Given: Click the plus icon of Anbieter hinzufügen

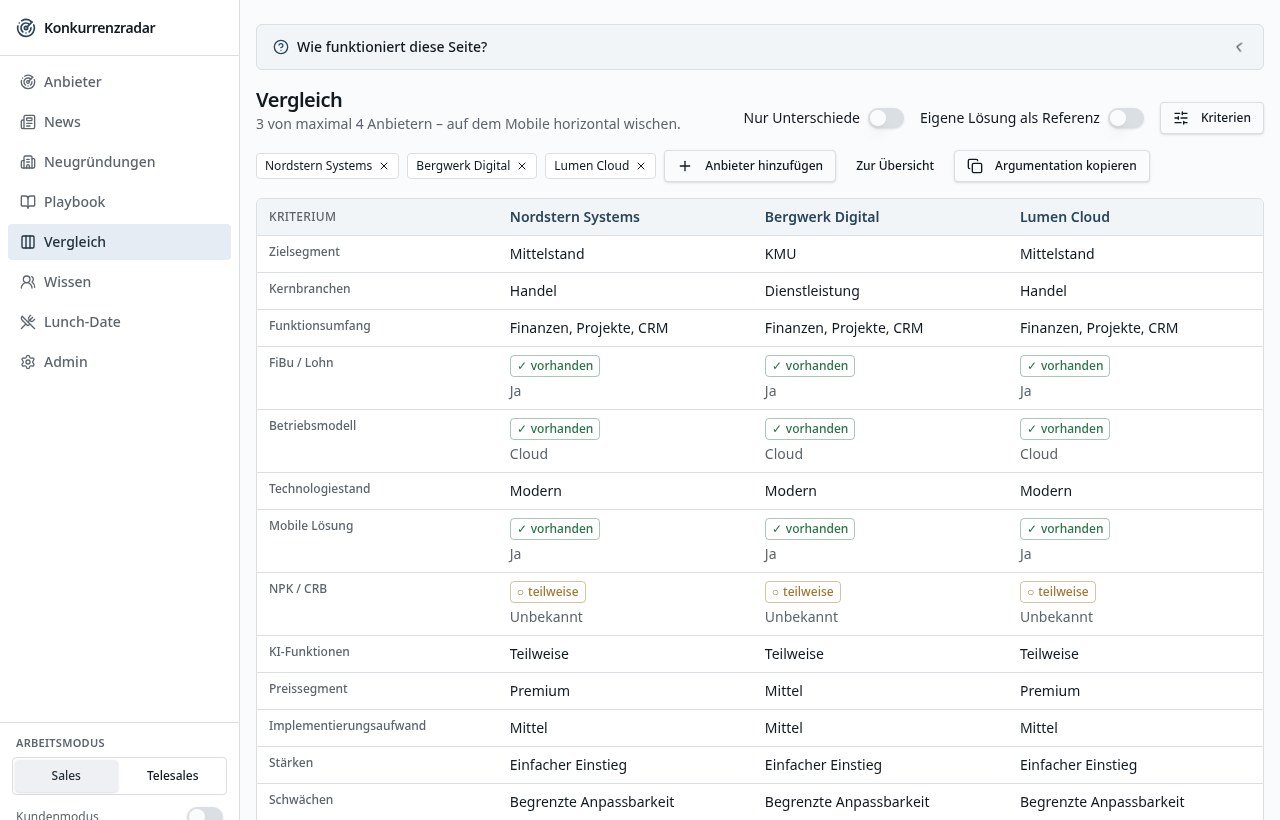Looking at the screenshot, I should click(x=685, y=166).
